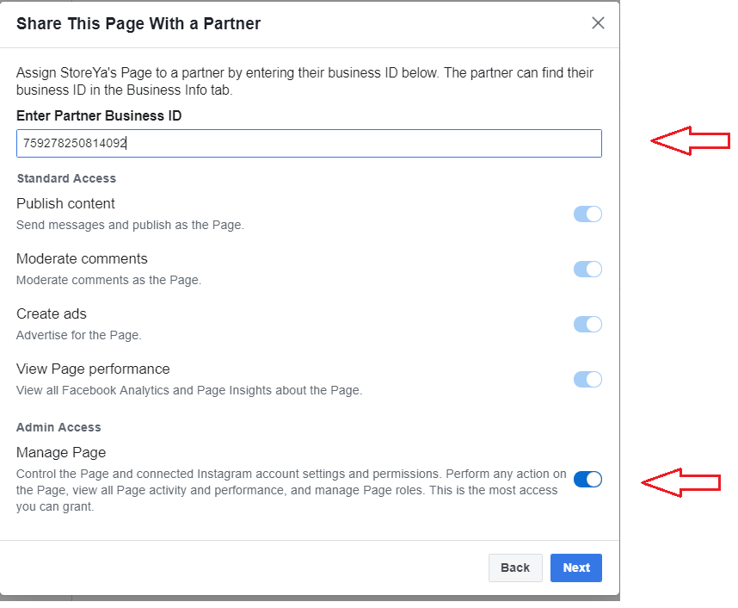Click the "Enter Partner Business ID" label
This screenshot has height=608, width=738.
click(x=99, y=116)
